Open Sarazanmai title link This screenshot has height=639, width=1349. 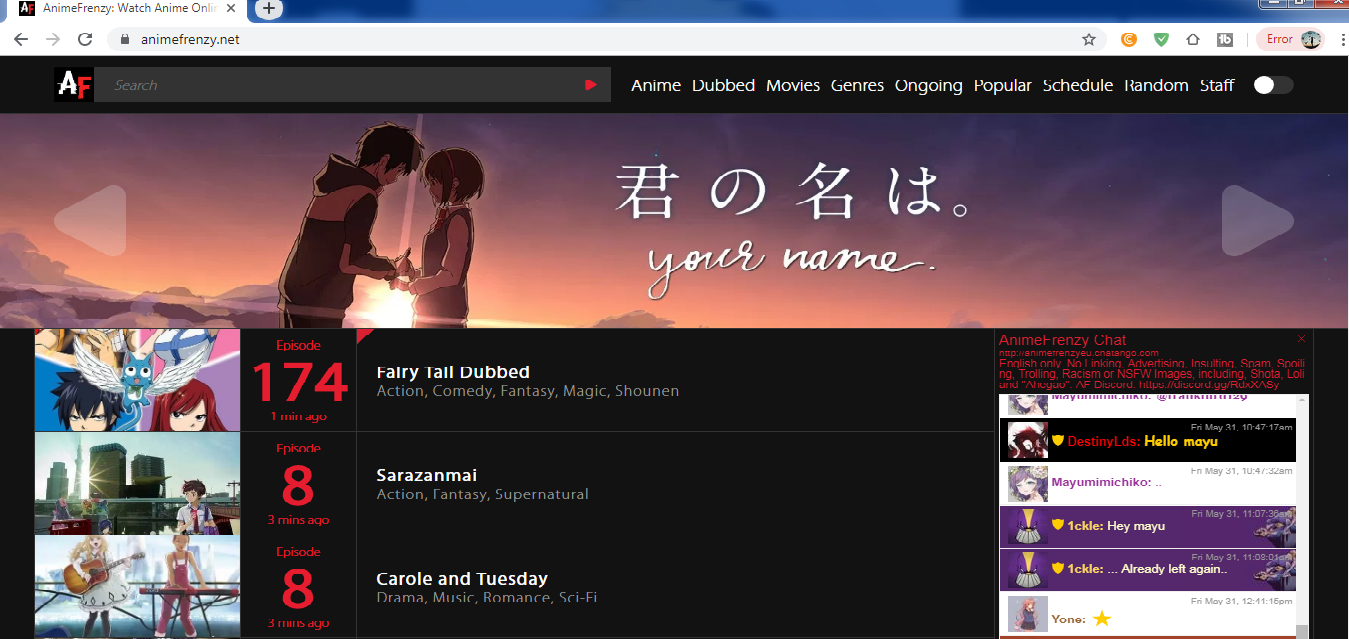coord(426,475)
